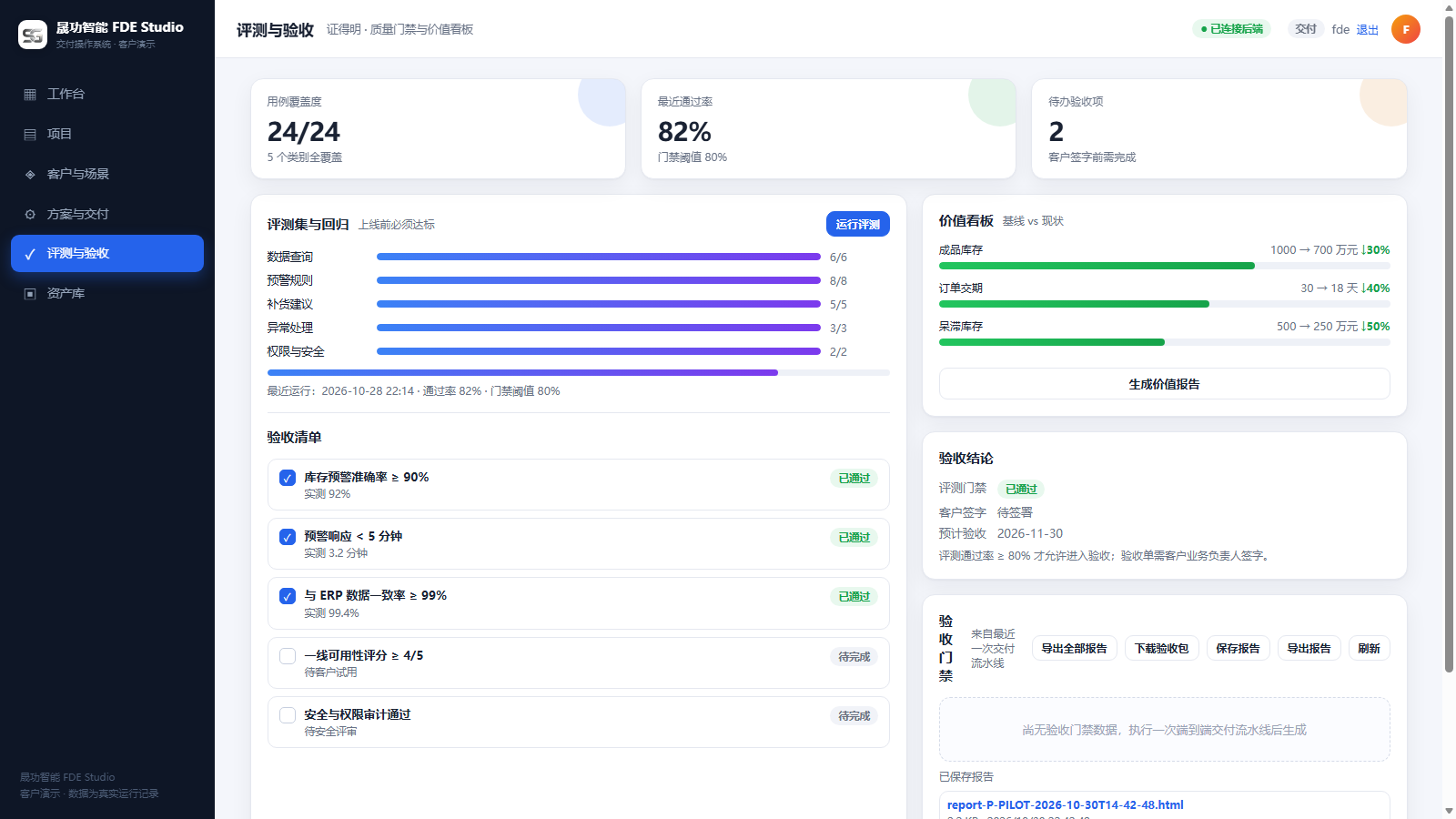Image resolution: width=1456 pixels, height=819 pixels.
Task: Click the 客户与场景 diamond icon
Action: pos(30,175)
